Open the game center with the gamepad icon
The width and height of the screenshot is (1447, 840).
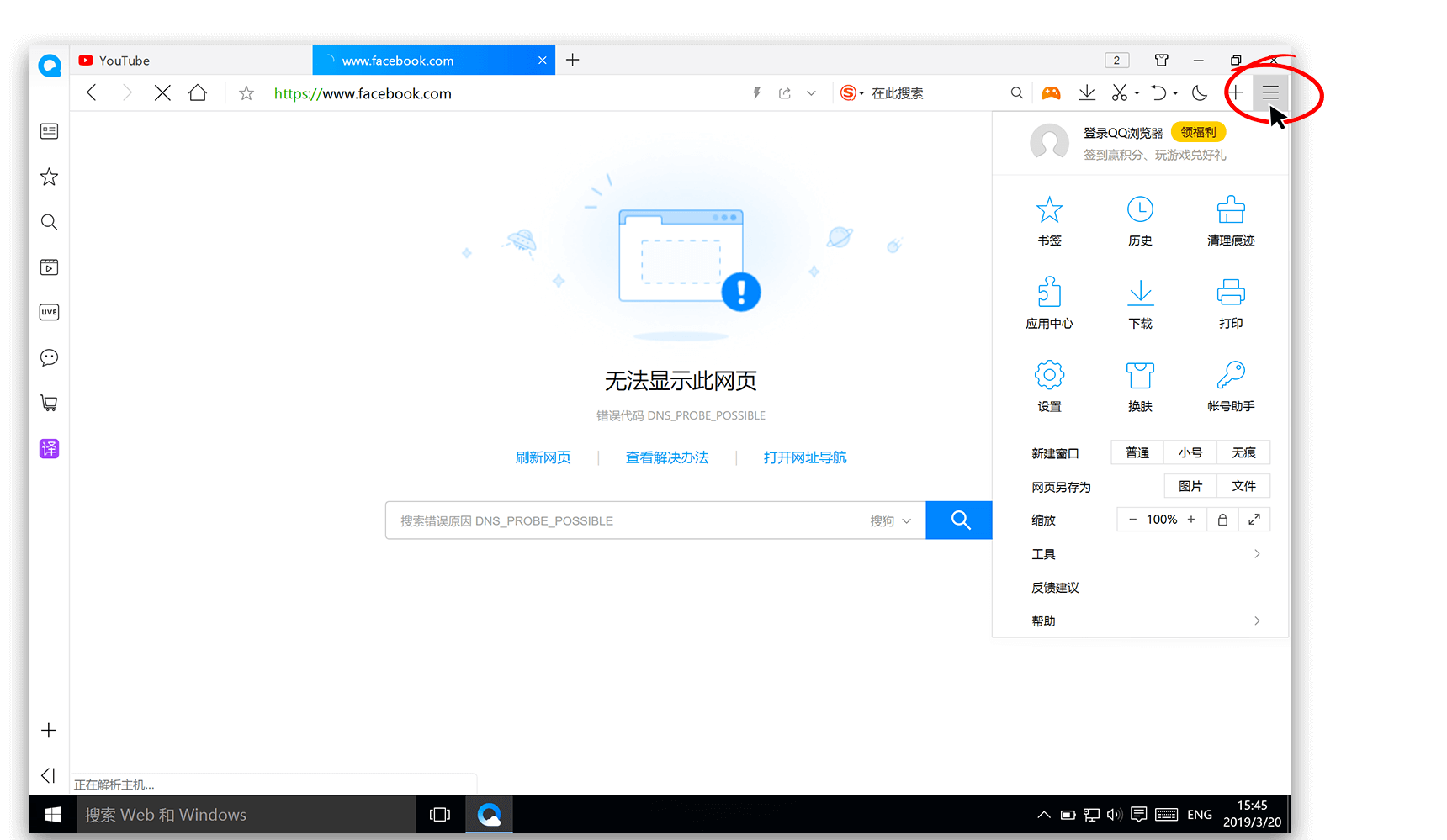(x=1051, y=92)
